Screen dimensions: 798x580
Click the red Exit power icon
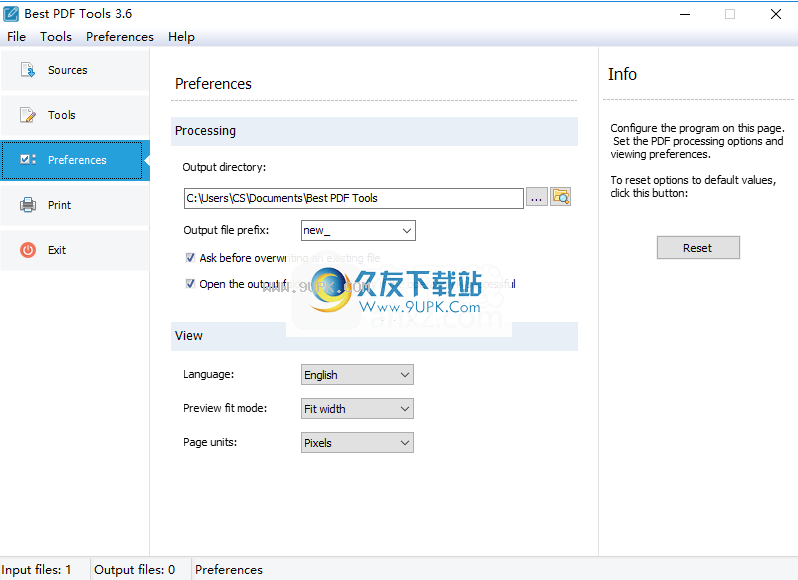(x=27, y=250)
